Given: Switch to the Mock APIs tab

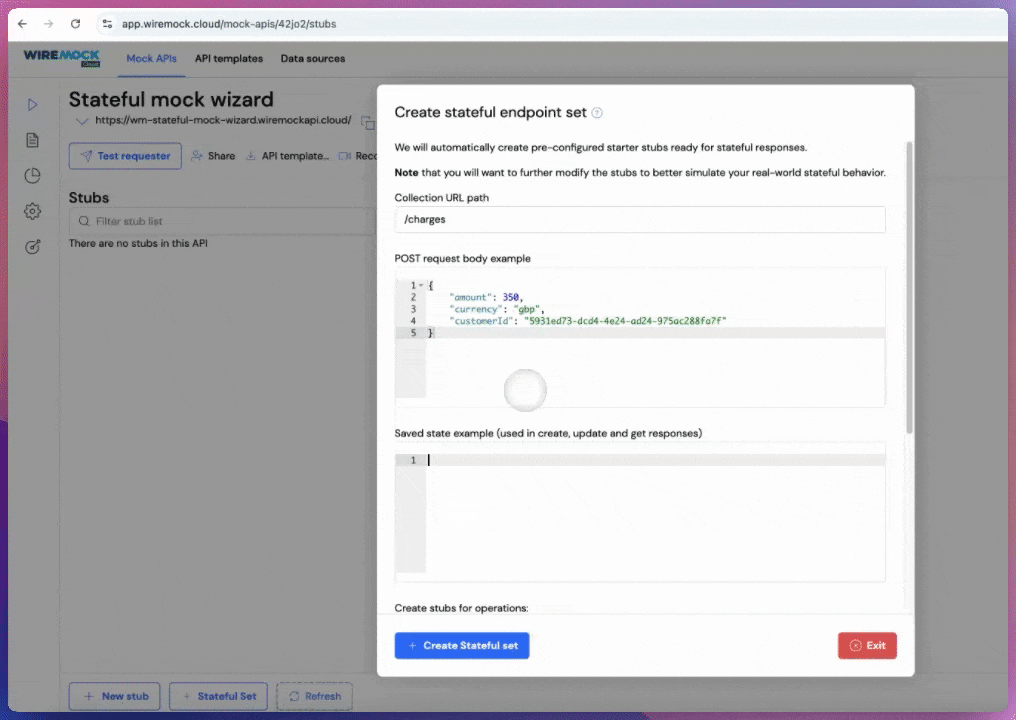Looking at the screenshot, I should point(151,58).
